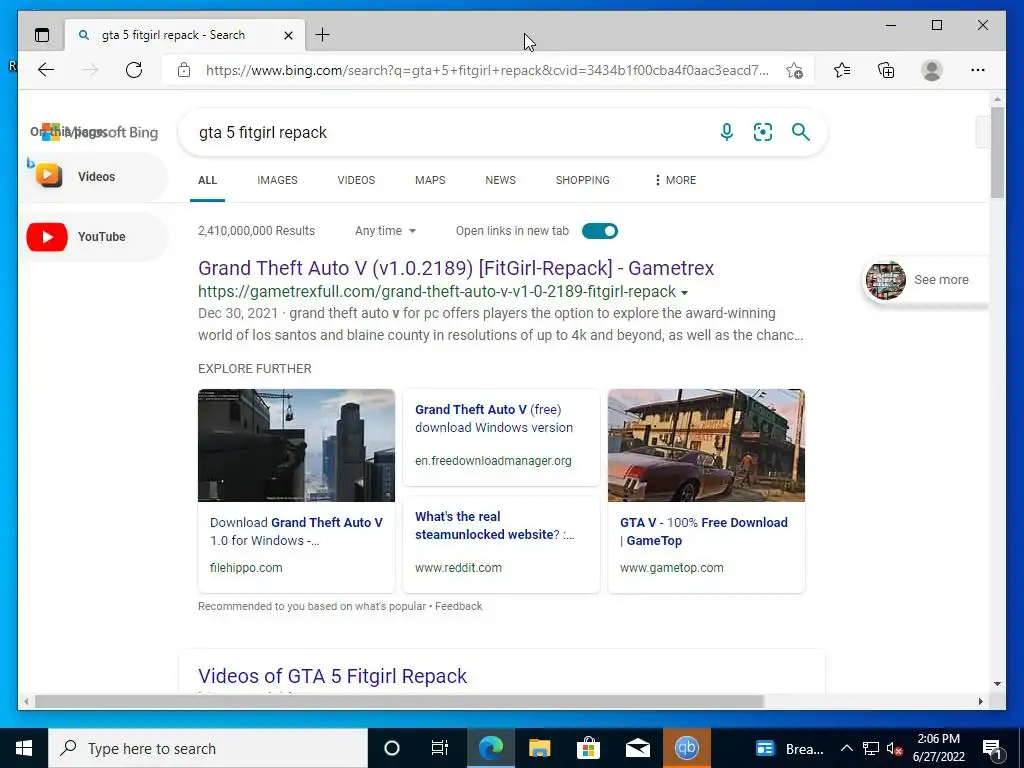1024x768 pixels.
Task: Open Cortana circle icon
Action: [392, 748]
